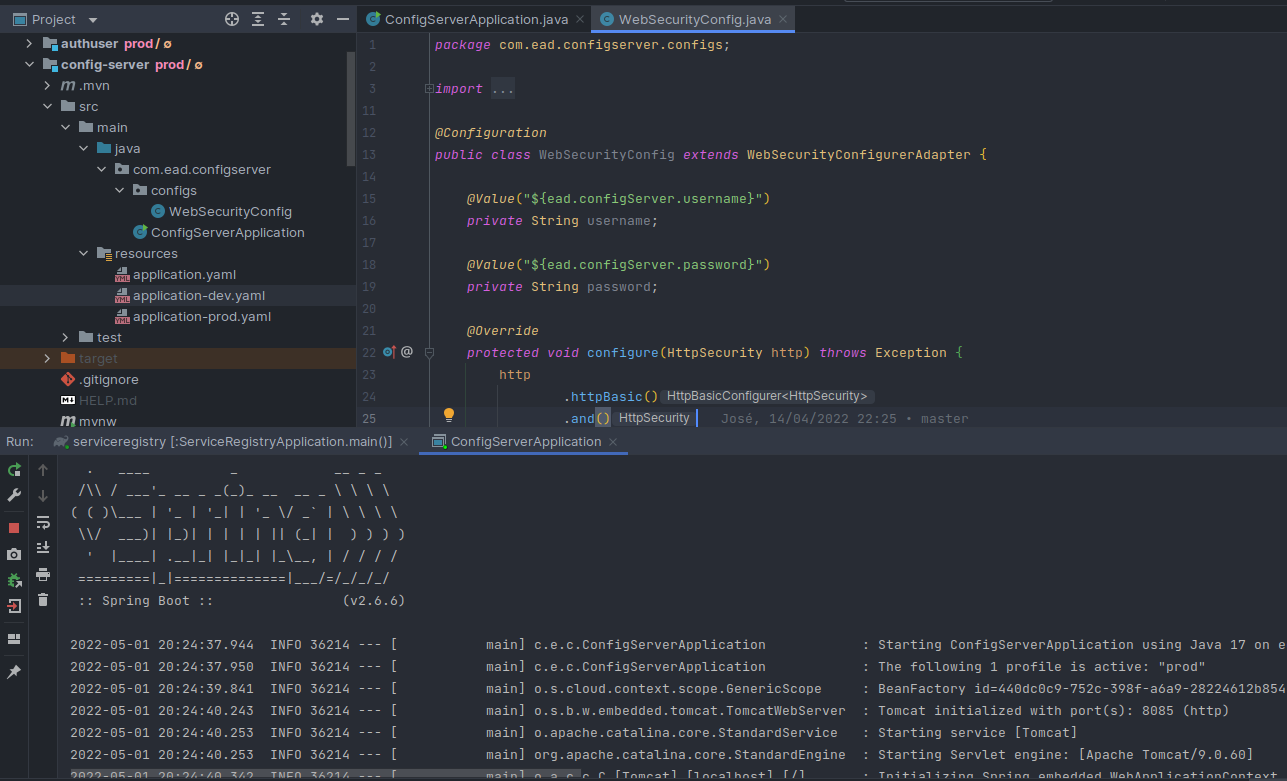Toggle the scroll to end console button

point(43,548)
